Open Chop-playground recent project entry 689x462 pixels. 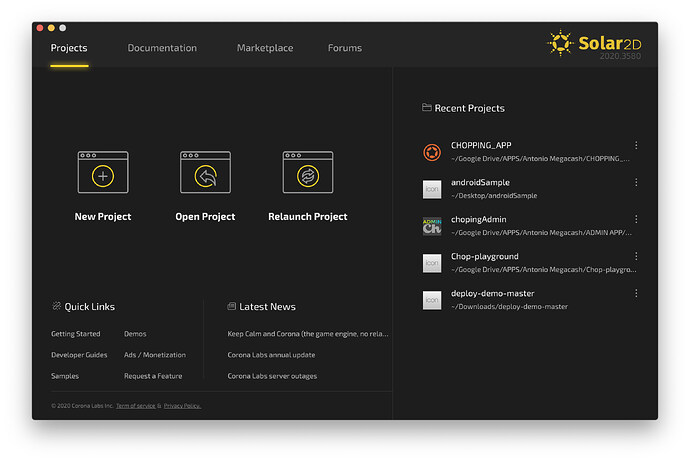click(x=530, y=263)
